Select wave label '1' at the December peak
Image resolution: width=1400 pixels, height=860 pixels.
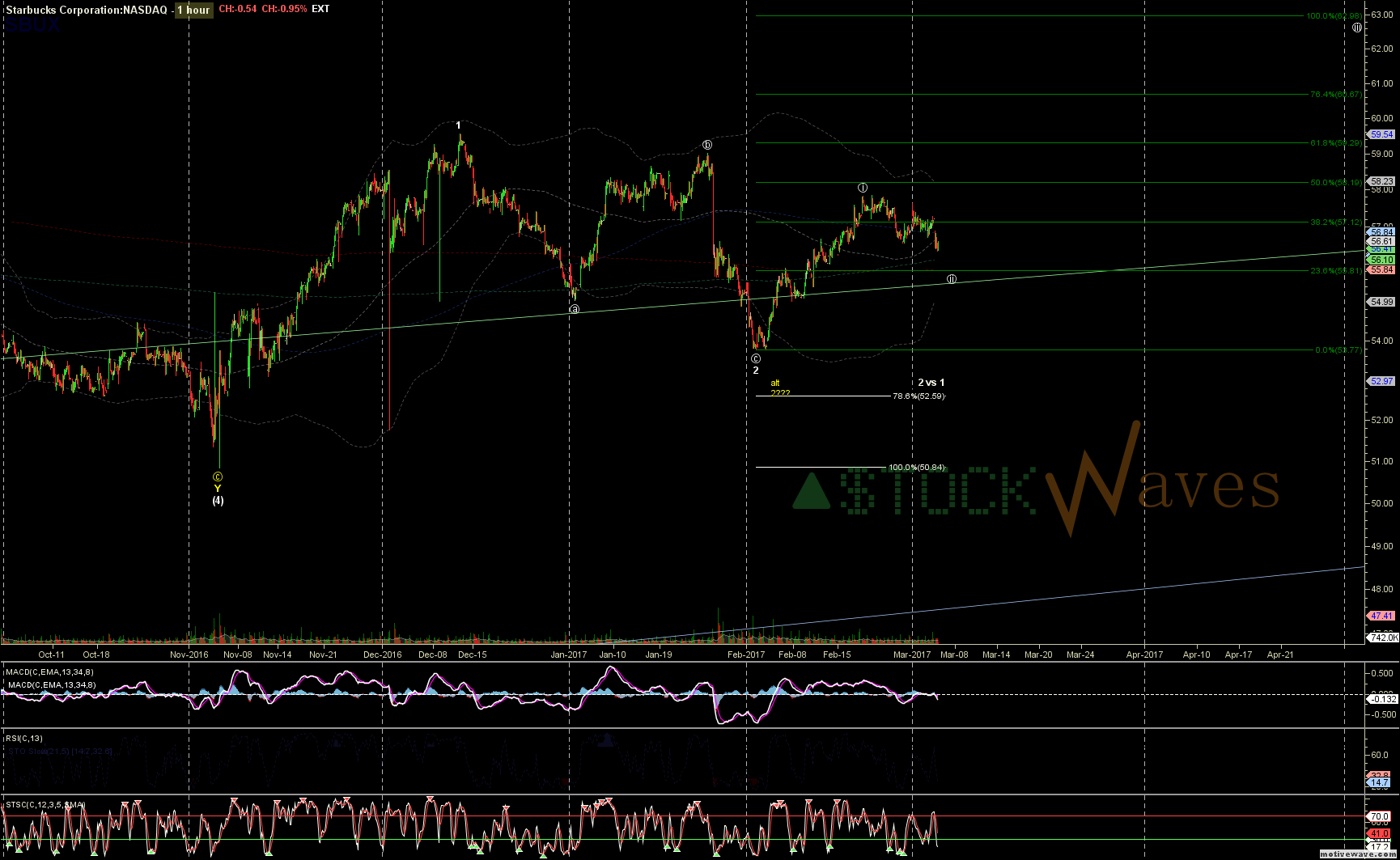pyautogui.click(x=459, y=125)
